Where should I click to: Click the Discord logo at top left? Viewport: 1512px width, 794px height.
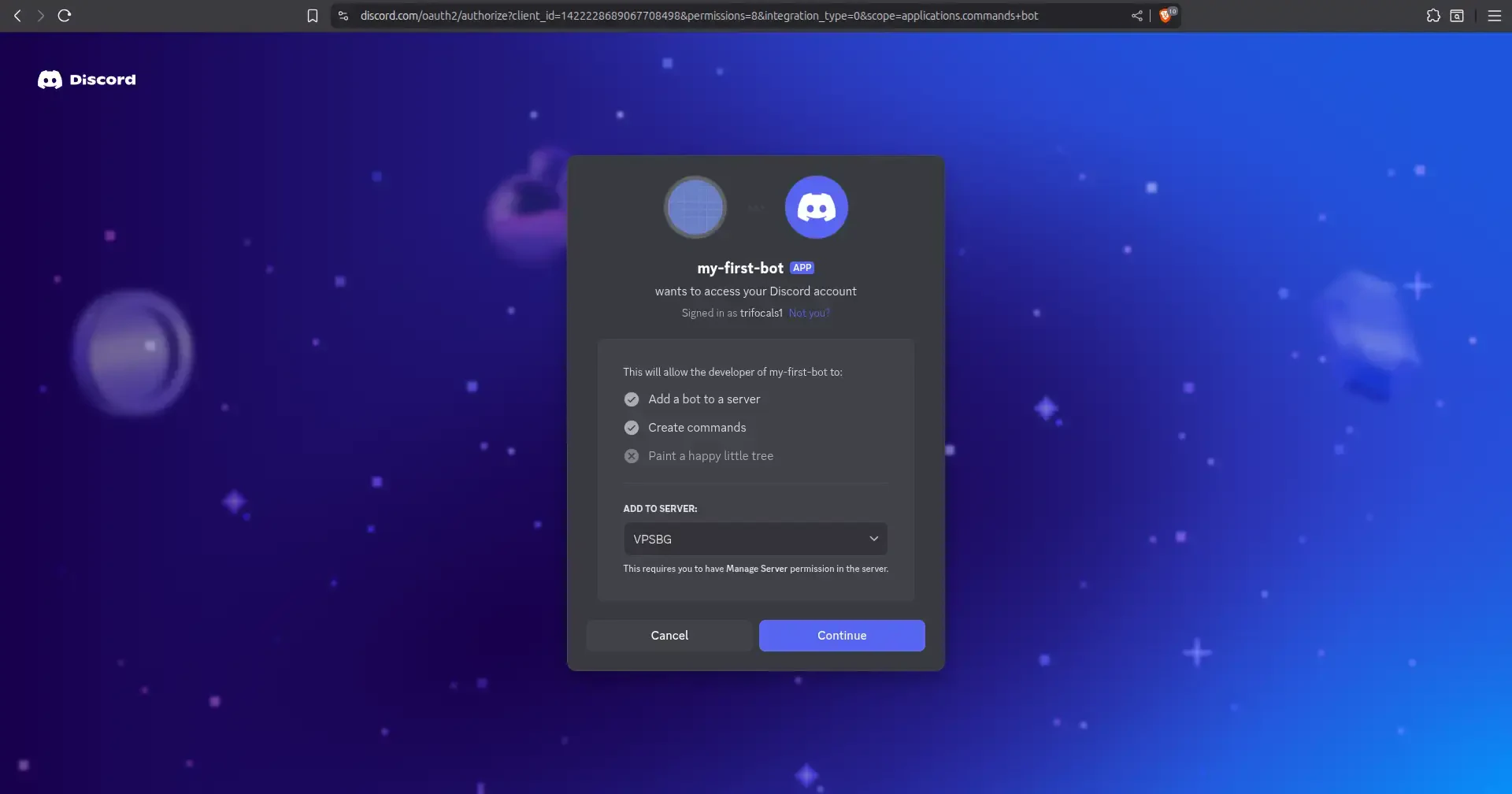87,80
